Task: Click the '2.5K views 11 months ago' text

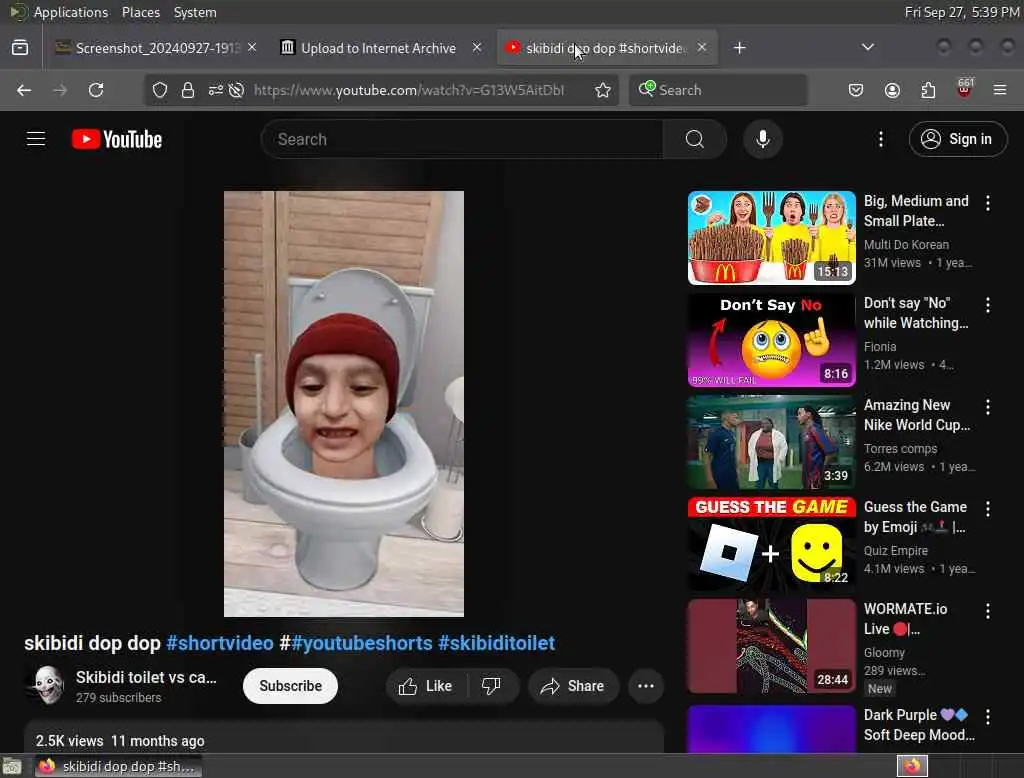Action: click(120, 741)
